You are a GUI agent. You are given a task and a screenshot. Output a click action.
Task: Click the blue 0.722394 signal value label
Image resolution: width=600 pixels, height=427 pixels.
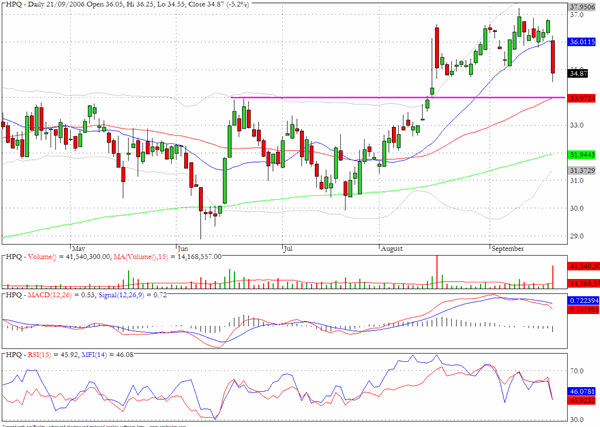582,301
